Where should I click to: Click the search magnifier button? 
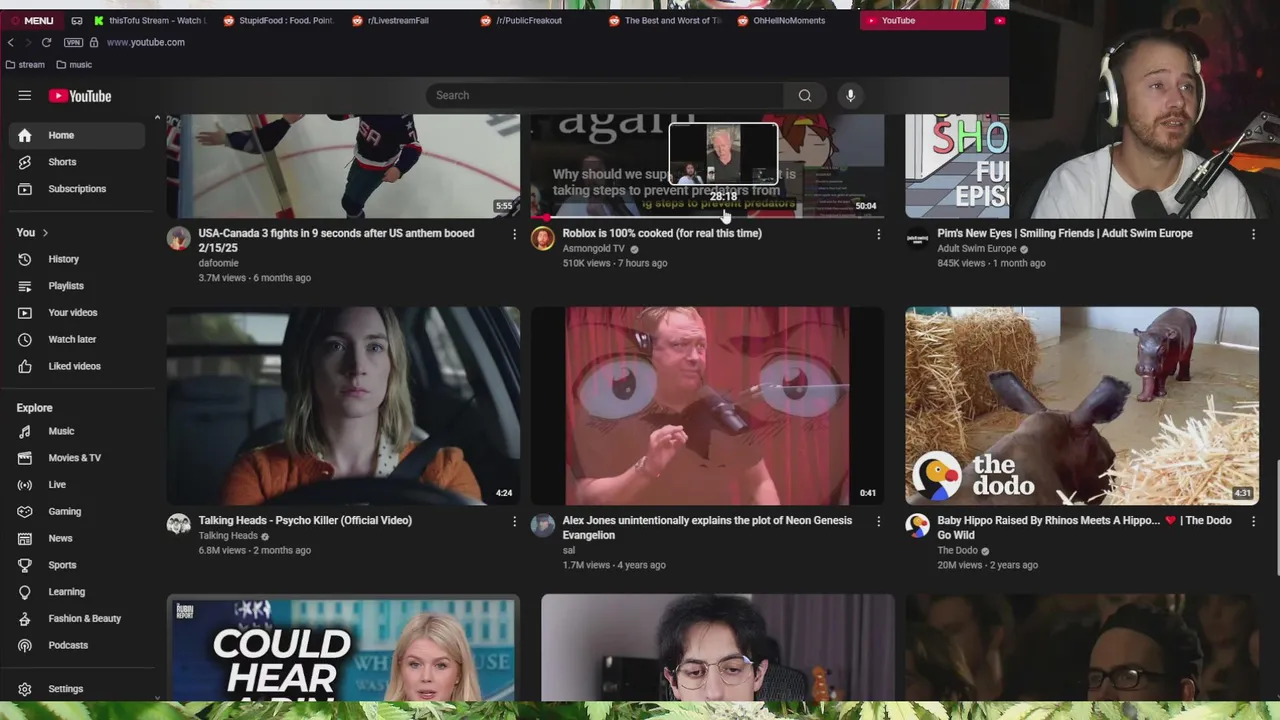pyautogui.click(x=805, y=95)
